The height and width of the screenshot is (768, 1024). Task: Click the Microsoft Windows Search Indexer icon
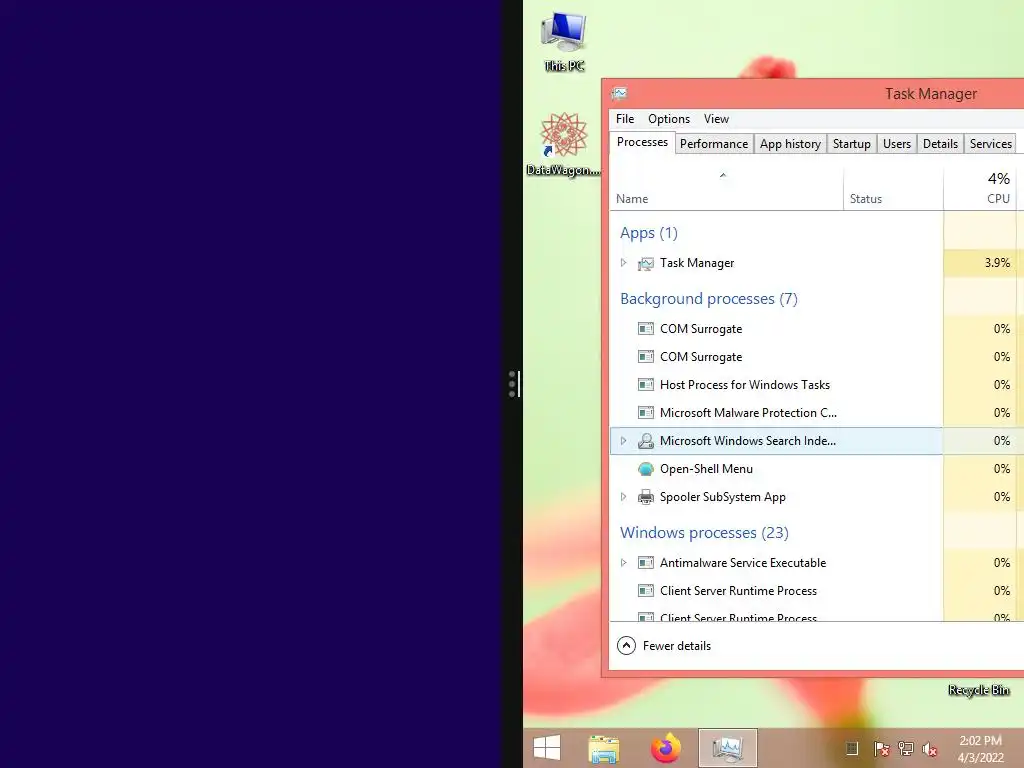click(x=645, y=441)
